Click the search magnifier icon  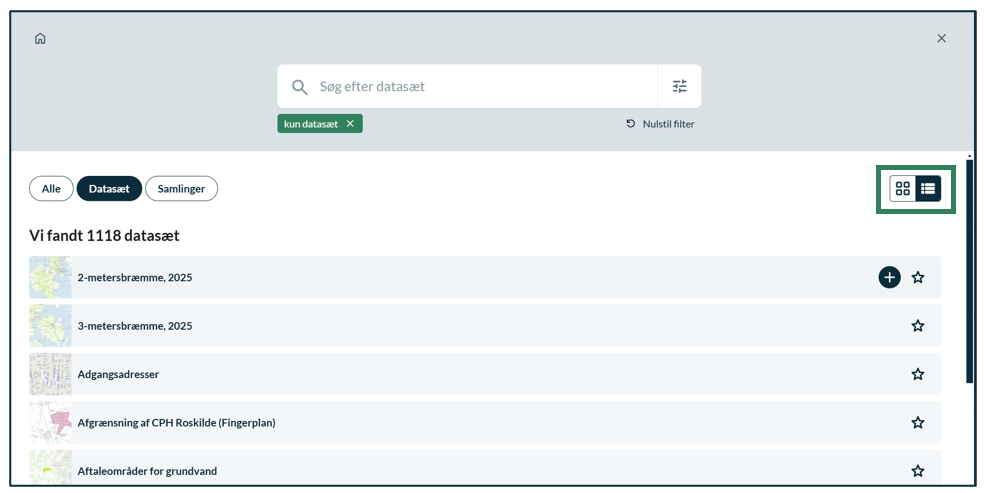[x=299, y=87]
